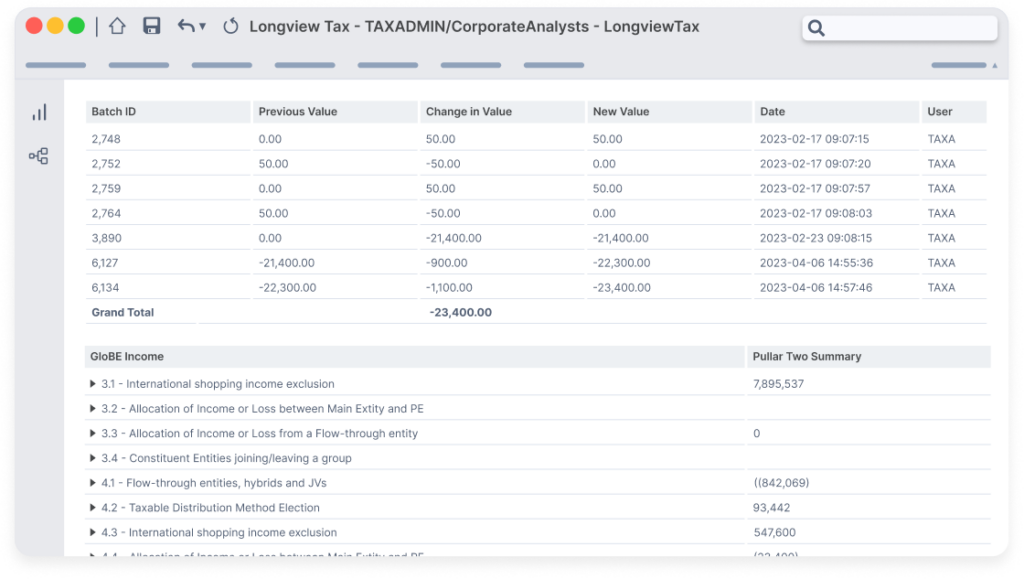Click the Save icon

tap(150, 26)
